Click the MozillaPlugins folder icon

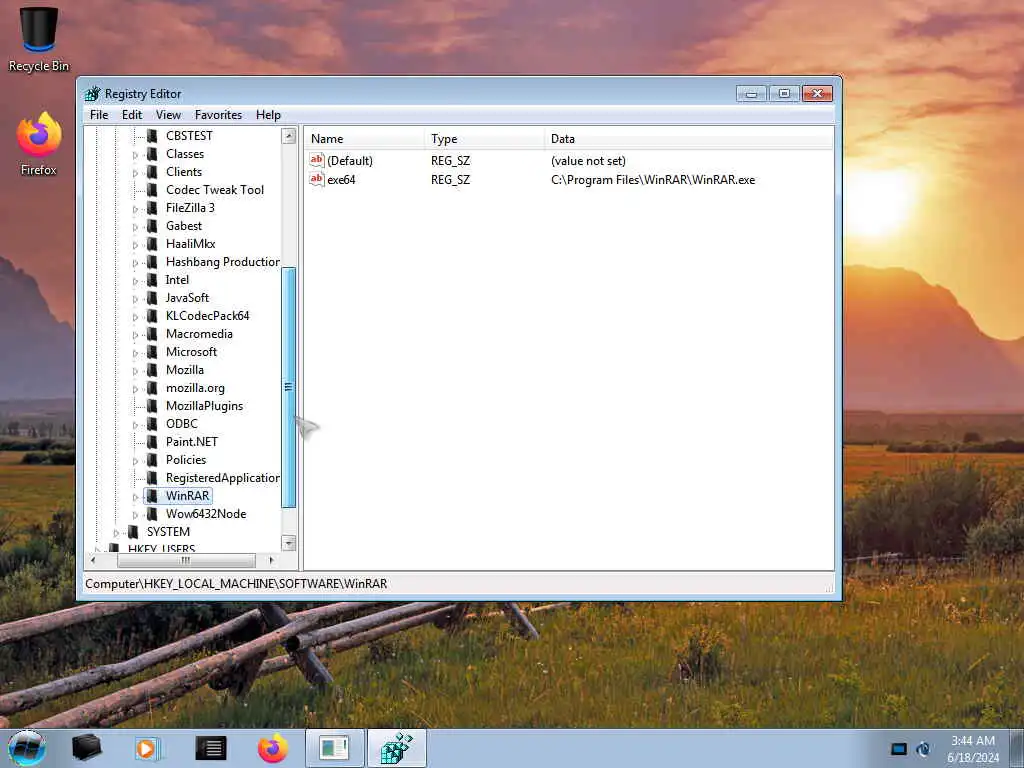point(152,406)
